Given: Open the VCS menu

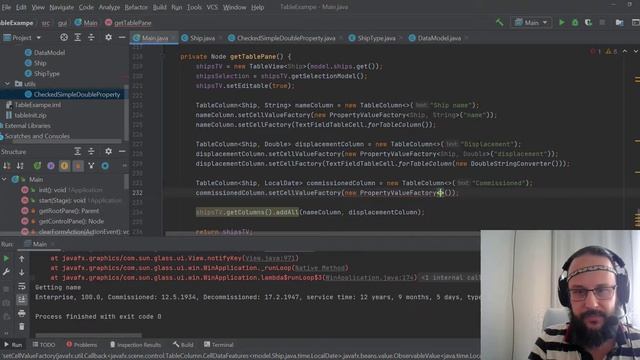Looking at the screenshot, I should coord(212,7).
